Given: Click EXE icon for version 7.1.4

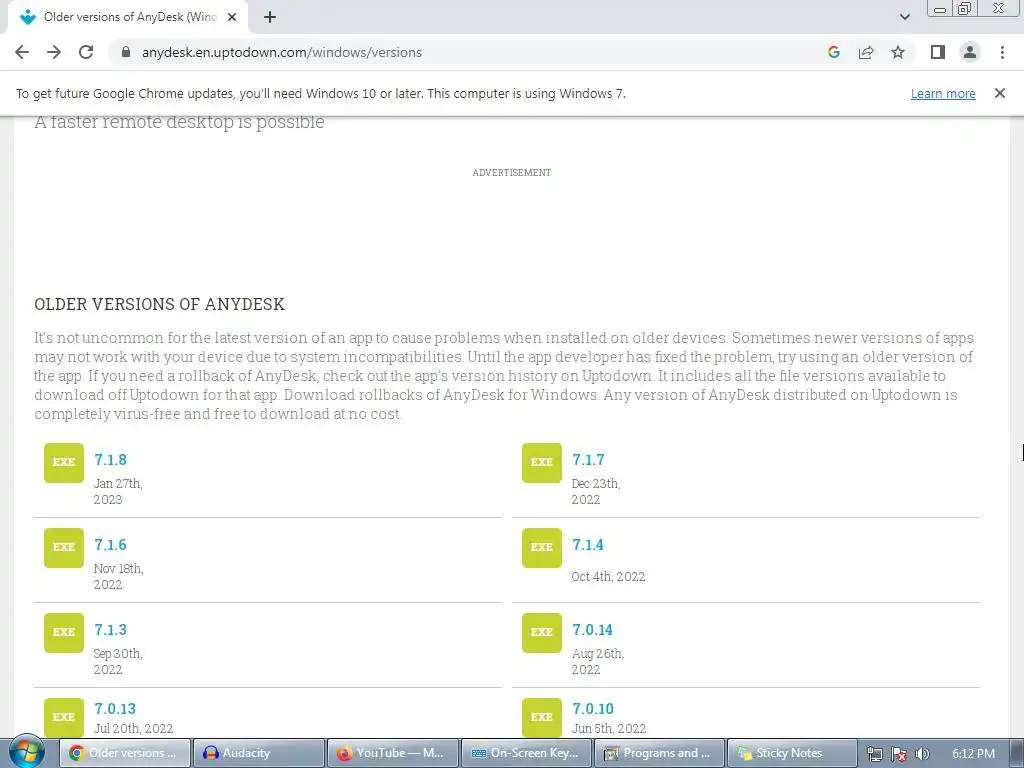Looking at the screenshot, I should 541,547.
